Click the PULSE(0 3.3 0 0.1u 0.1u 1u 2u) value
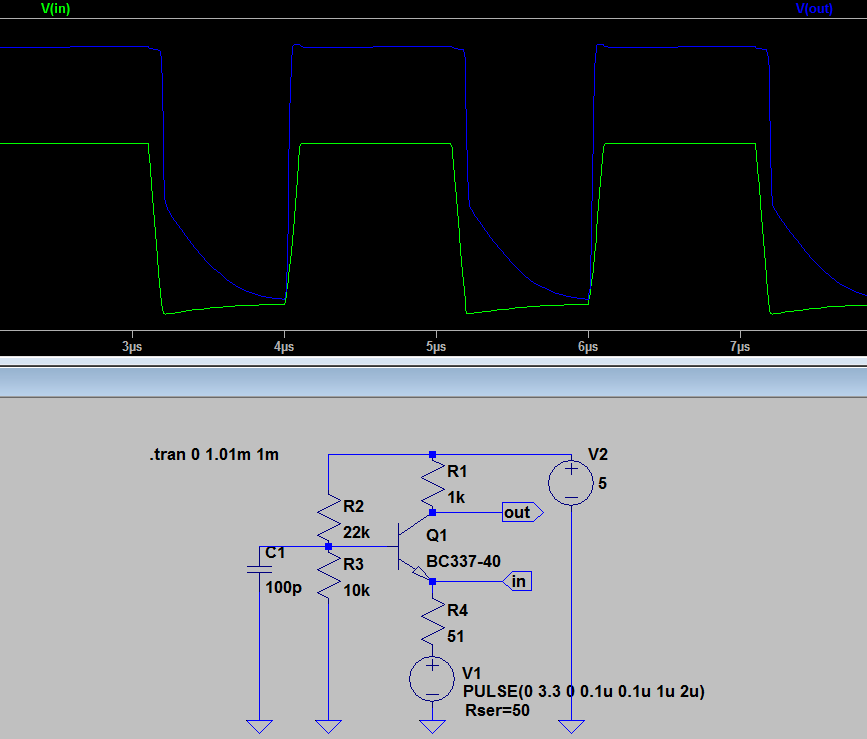Image resolution: width=867 pixels, height=739 pixels. tap(584, 691)
